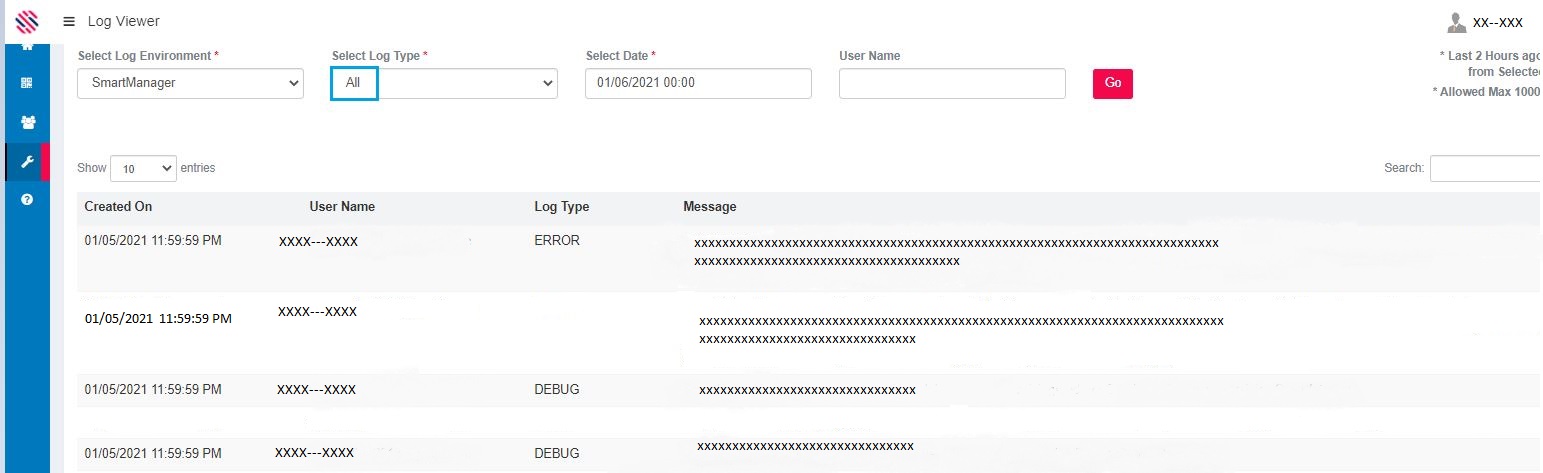Open the users group sidebar icon
Viewport: 1543px width, 473px height.
pos(27,123)
